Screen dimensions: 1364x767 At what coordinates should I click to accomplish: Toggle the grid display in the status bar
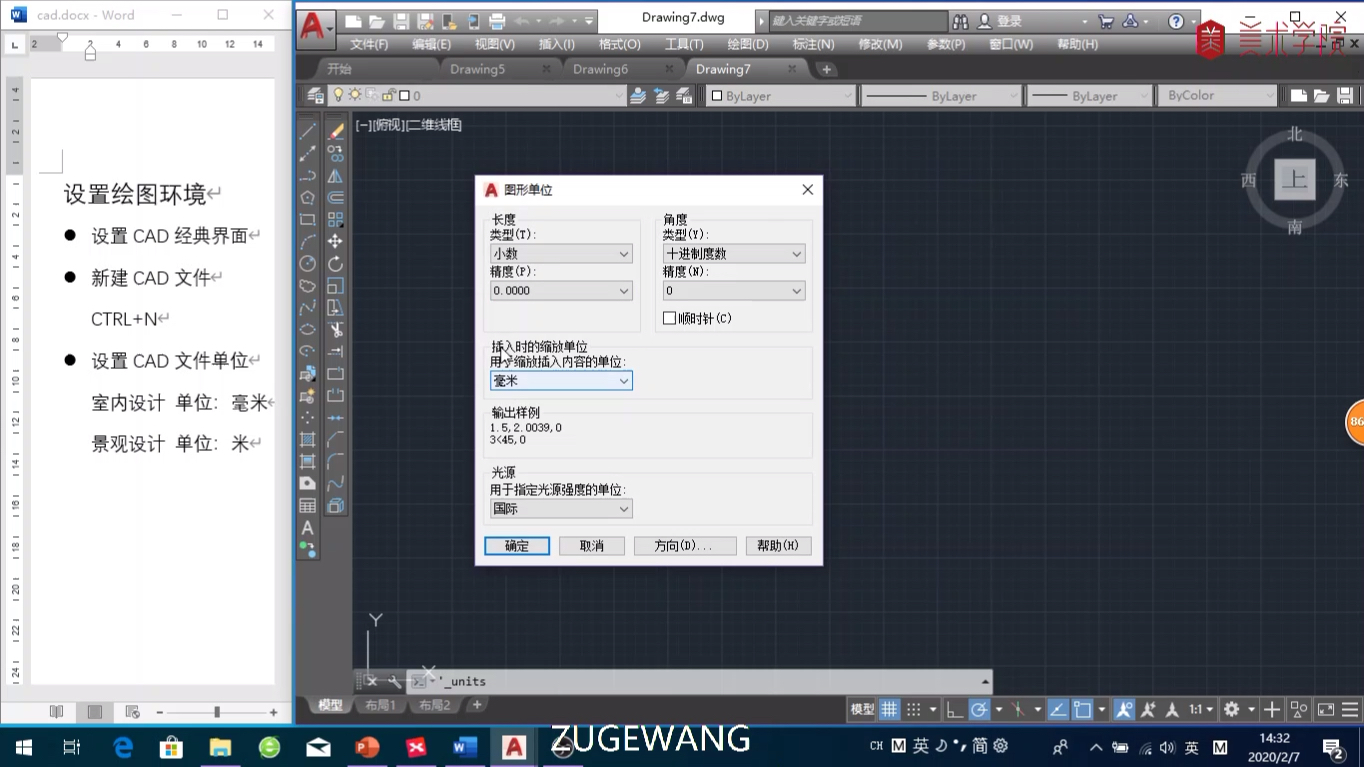889,709
